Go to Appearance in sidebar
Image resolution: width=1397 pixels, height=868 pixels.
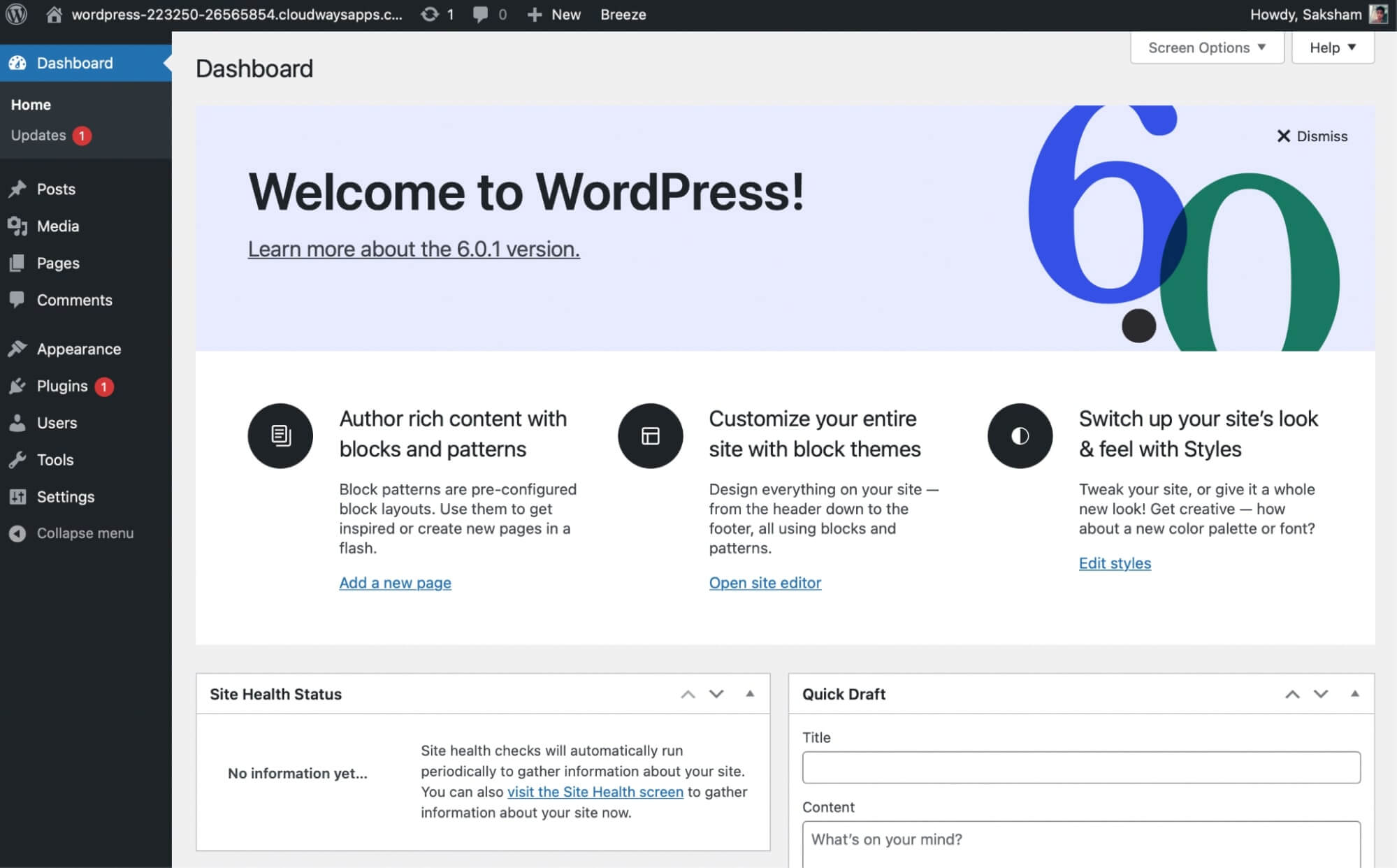(x=79, y=349)
